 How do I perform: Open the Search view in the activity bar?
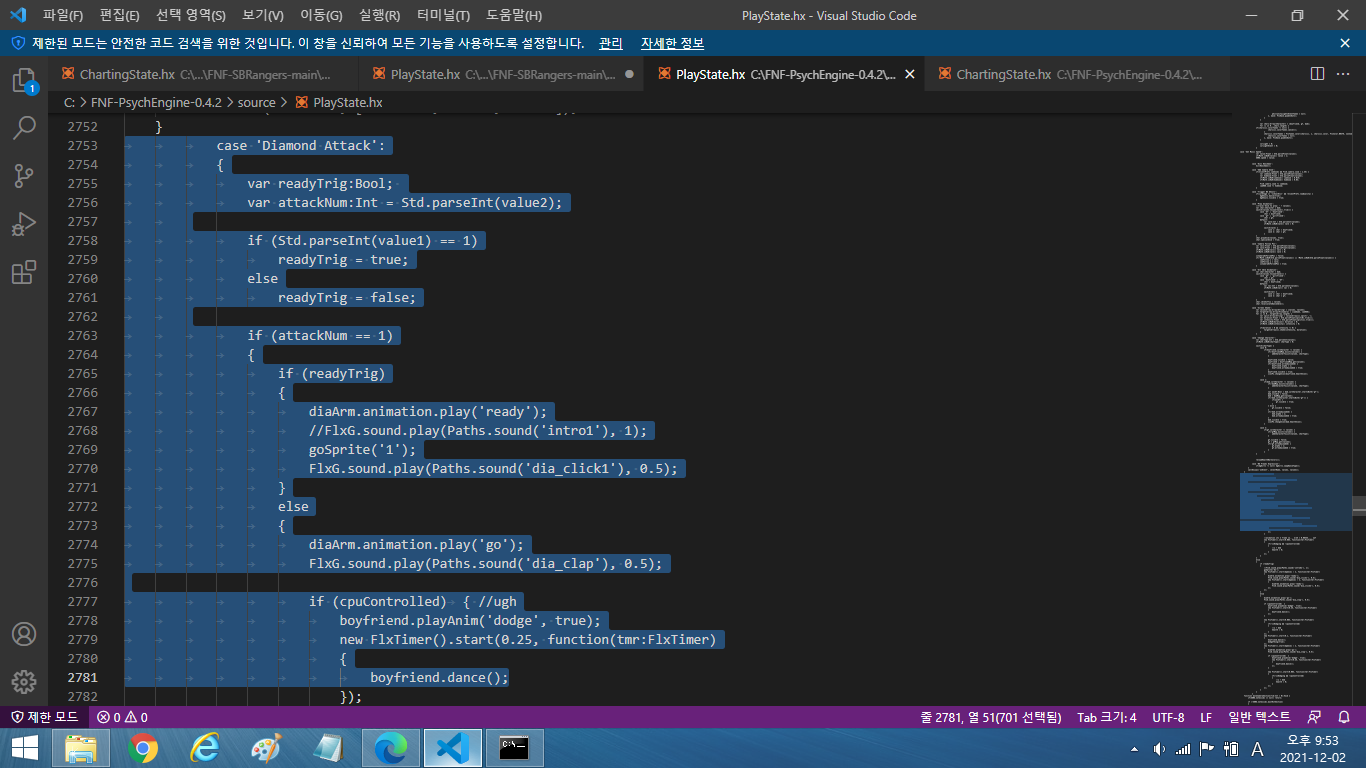pyautogui.click(x=24, y=127)
